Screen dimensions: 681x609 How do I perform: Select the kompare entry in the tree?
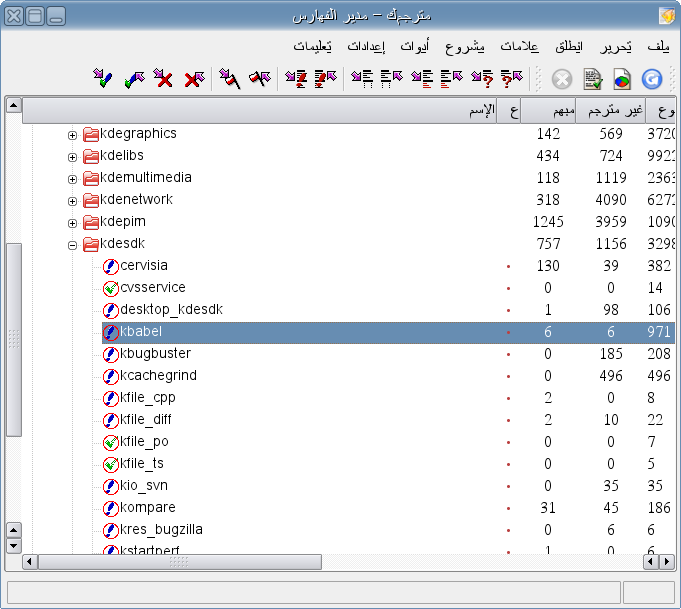[x=147, y=508]
